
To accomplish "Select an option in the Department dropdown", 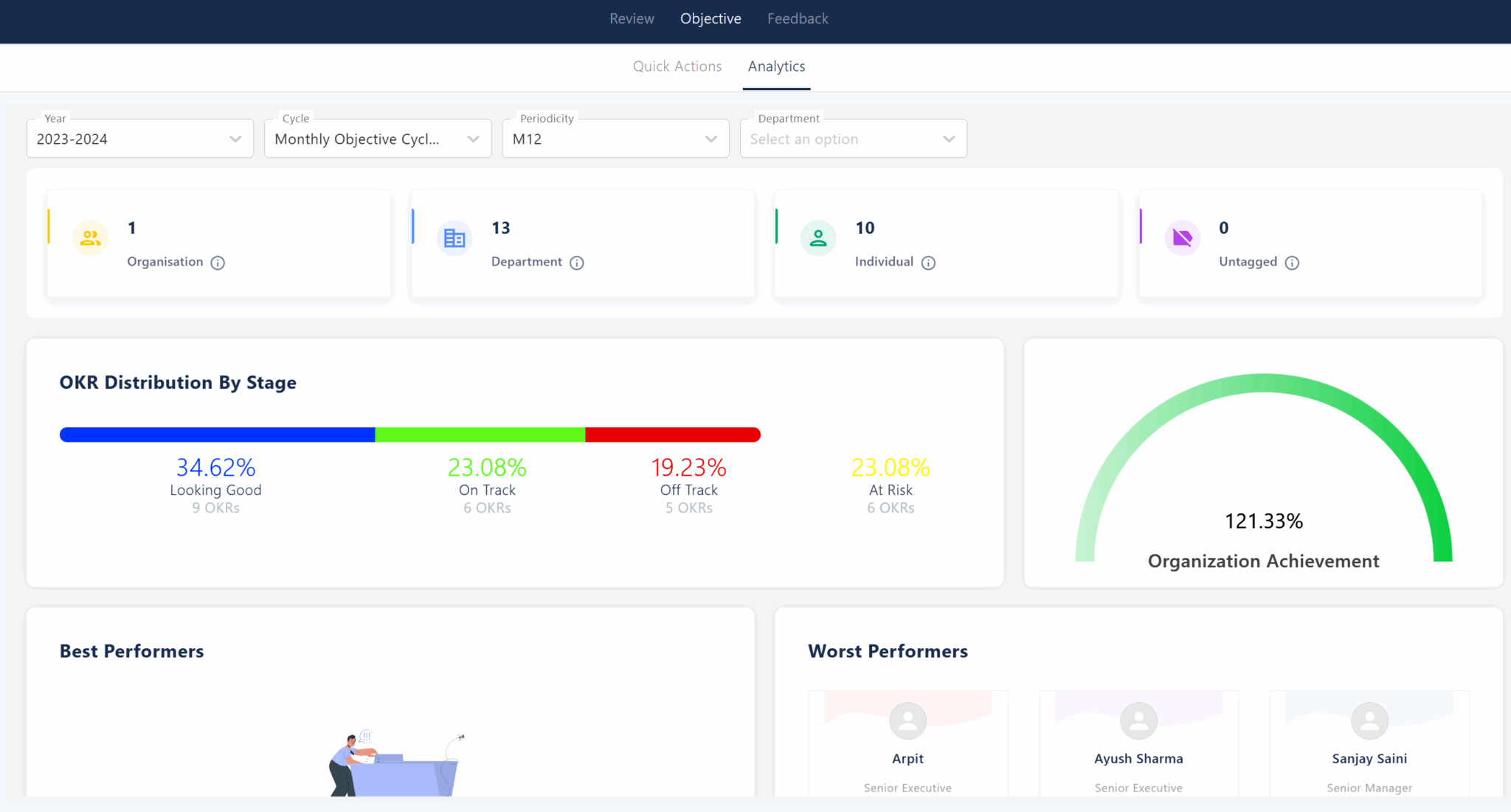I will coord(853,139).
